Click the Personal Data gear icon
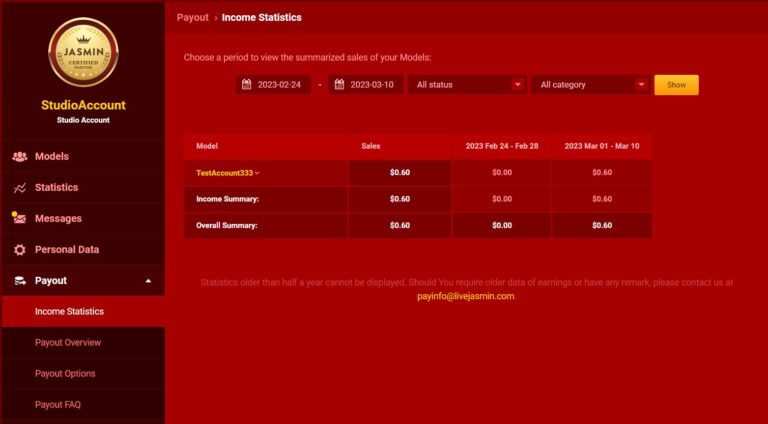Image resolution: width=768 pixels, height=424 pixels. [19, 250]
